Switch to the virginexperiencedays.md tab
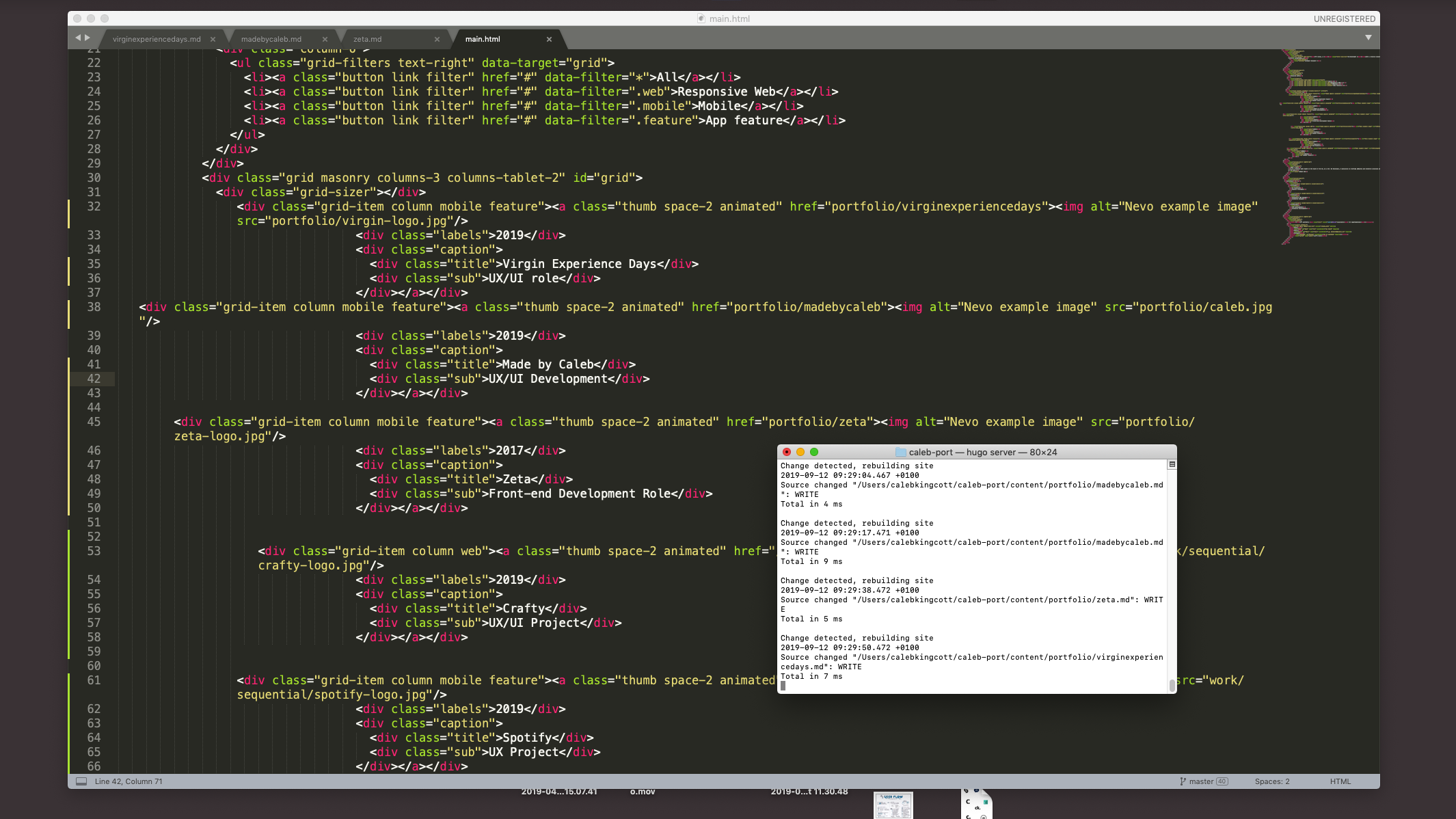The image size is (1456, 819). [157, 40]
